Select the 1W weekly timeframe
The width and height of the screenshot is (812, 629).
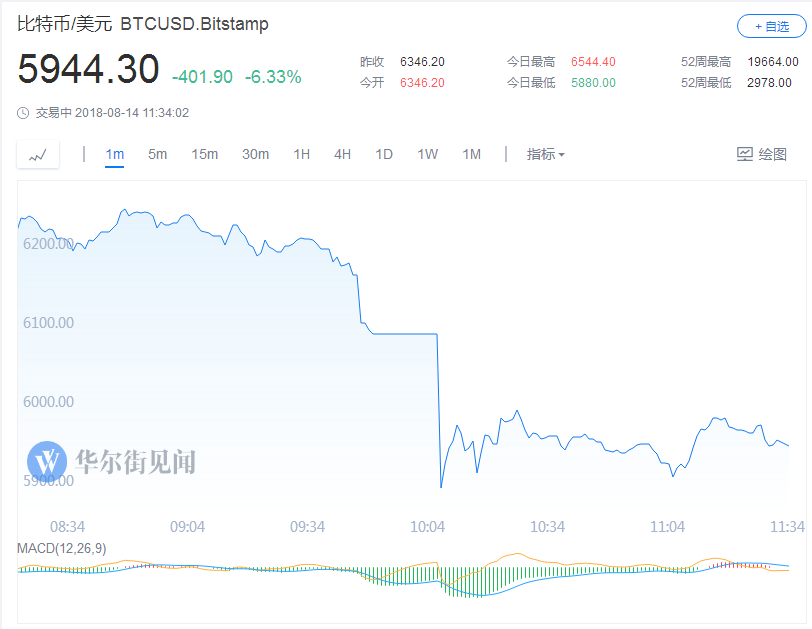(x=427, y=154)
